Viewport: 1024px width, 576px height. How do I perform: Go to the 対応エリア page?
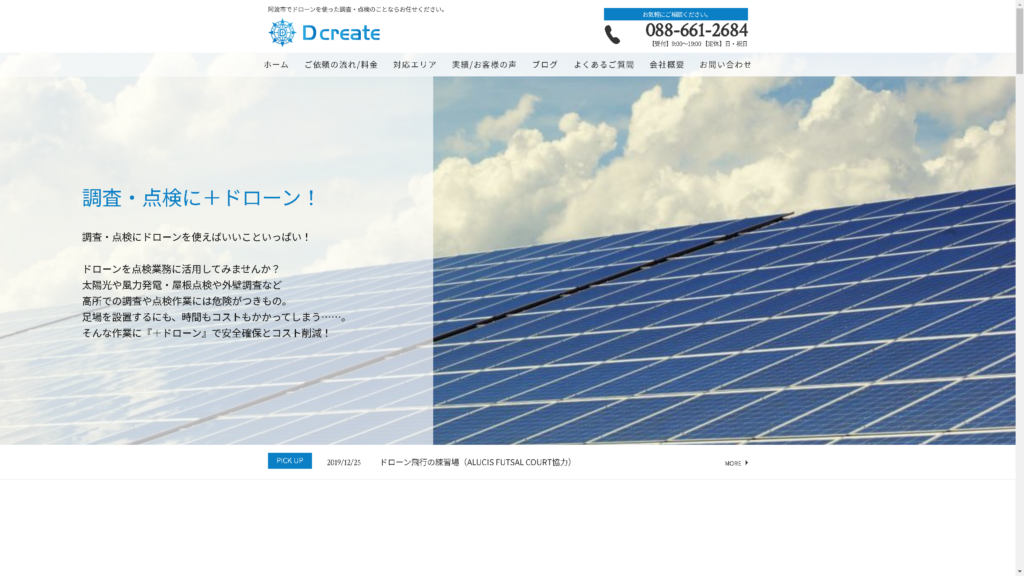coord(415,65)
